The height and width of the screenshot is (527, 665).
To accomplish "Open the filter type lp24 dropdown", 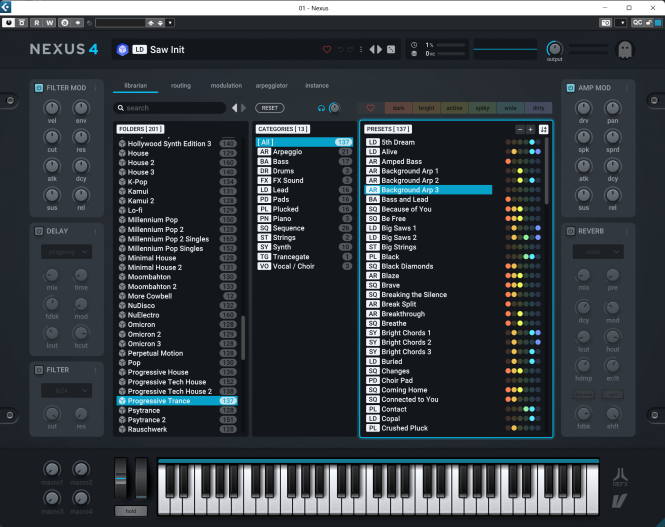I will (67, 390).
